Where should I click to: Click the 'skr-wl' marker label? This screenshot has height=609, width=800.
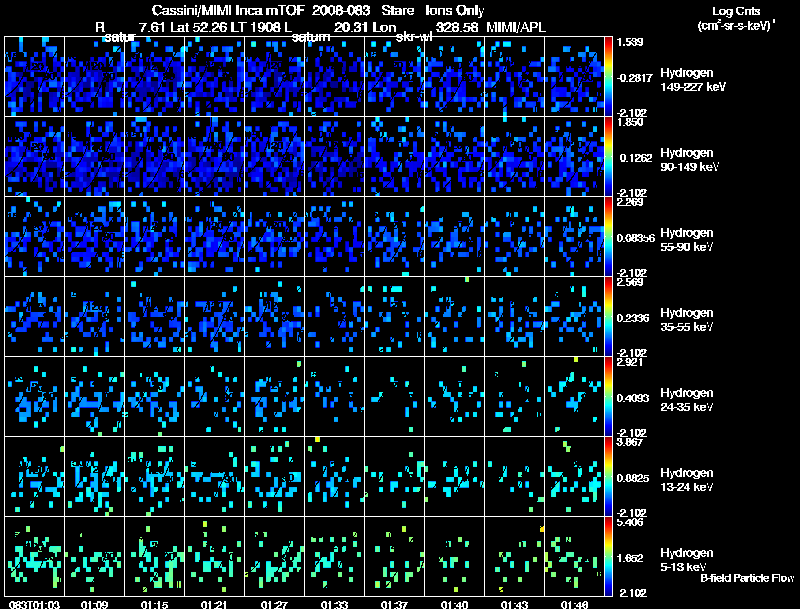click(414, 37)
